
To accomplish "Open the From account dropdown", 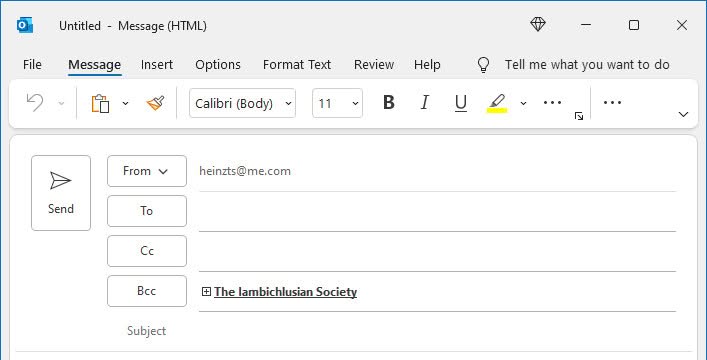I will point(147,171).
